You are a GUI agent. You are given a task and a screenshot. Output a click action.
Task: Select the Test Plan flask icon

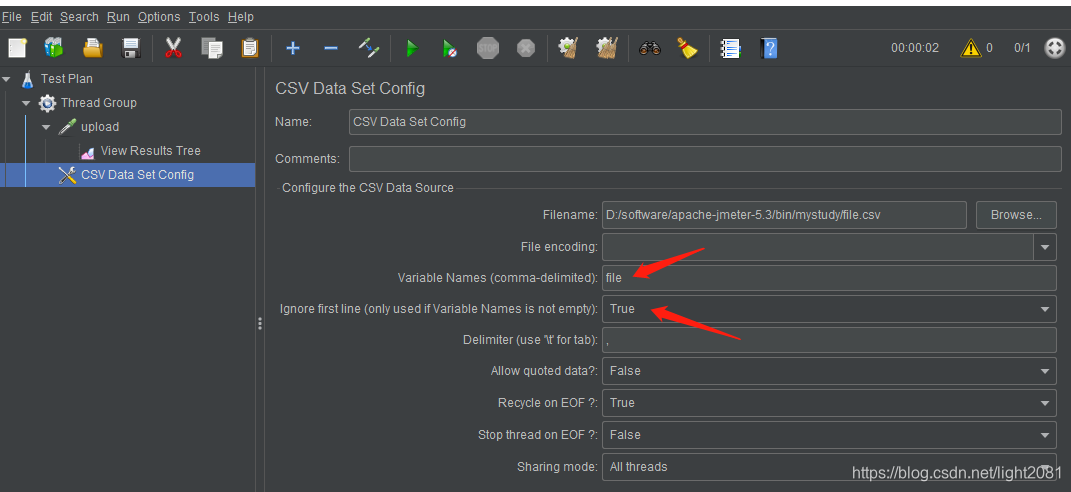click(27, 79)
